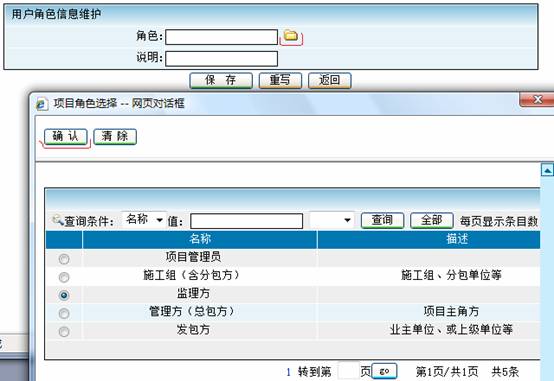Screen dimensions: 554x381
Task: Click the 返回 button
Action: (330, 80)
